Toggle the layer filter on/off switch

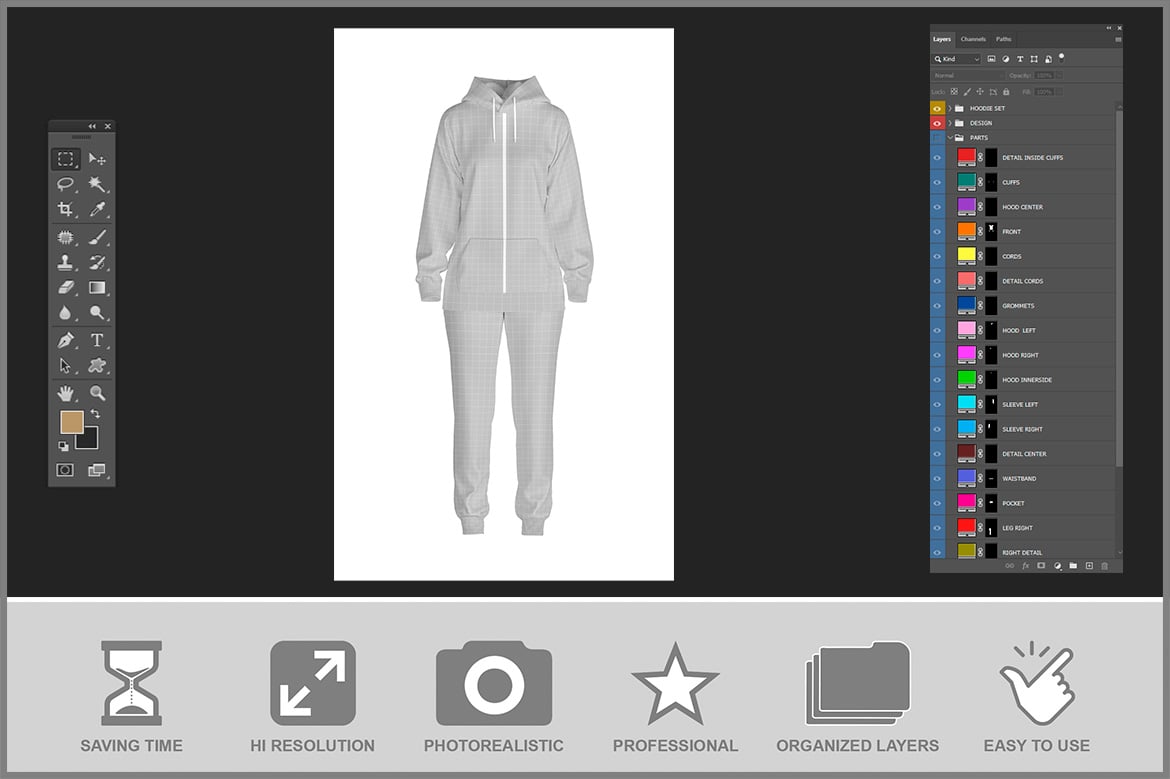1061,57
